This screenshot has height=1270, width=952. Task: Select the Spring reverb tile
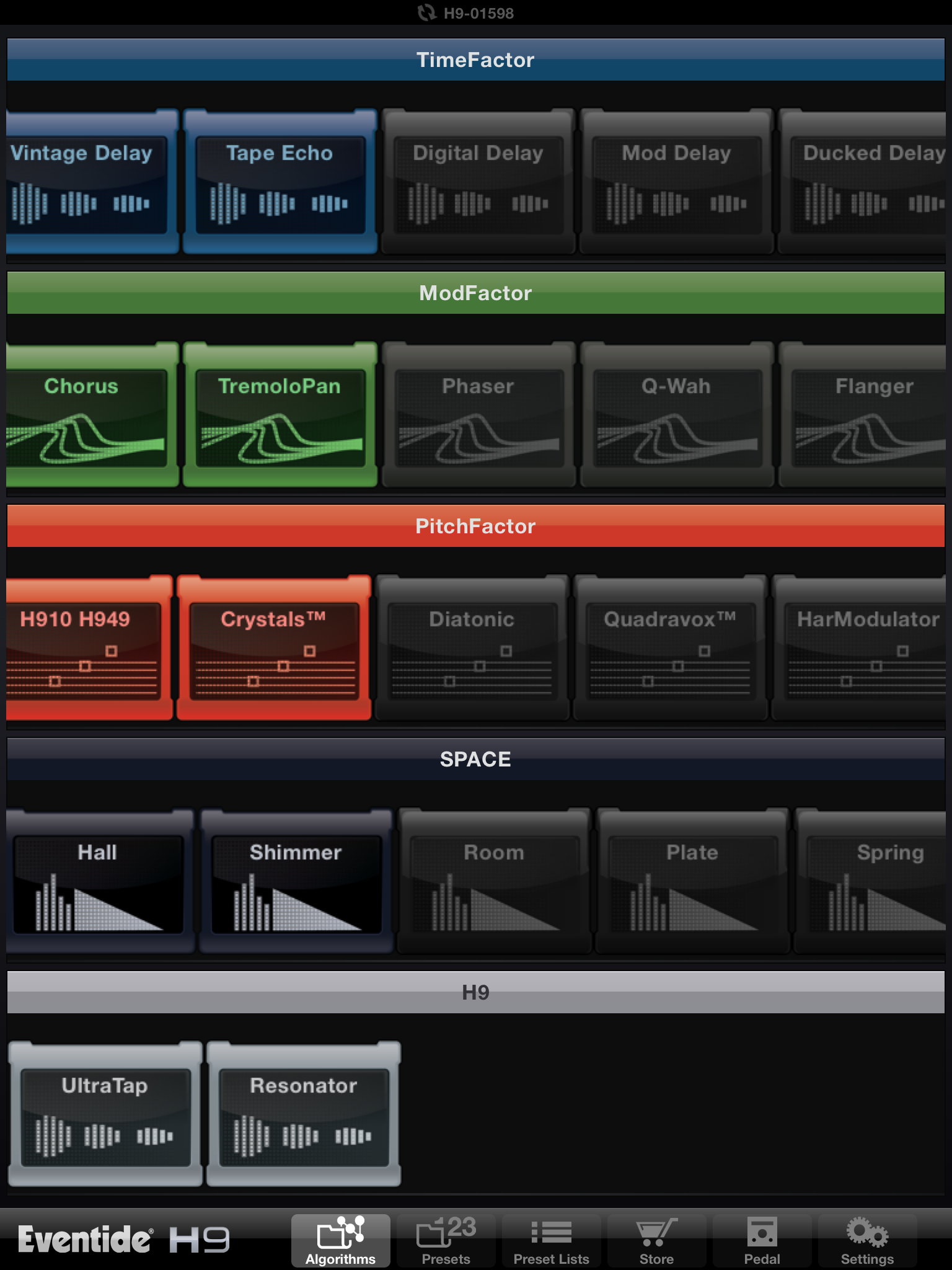[x=871, y=881]
